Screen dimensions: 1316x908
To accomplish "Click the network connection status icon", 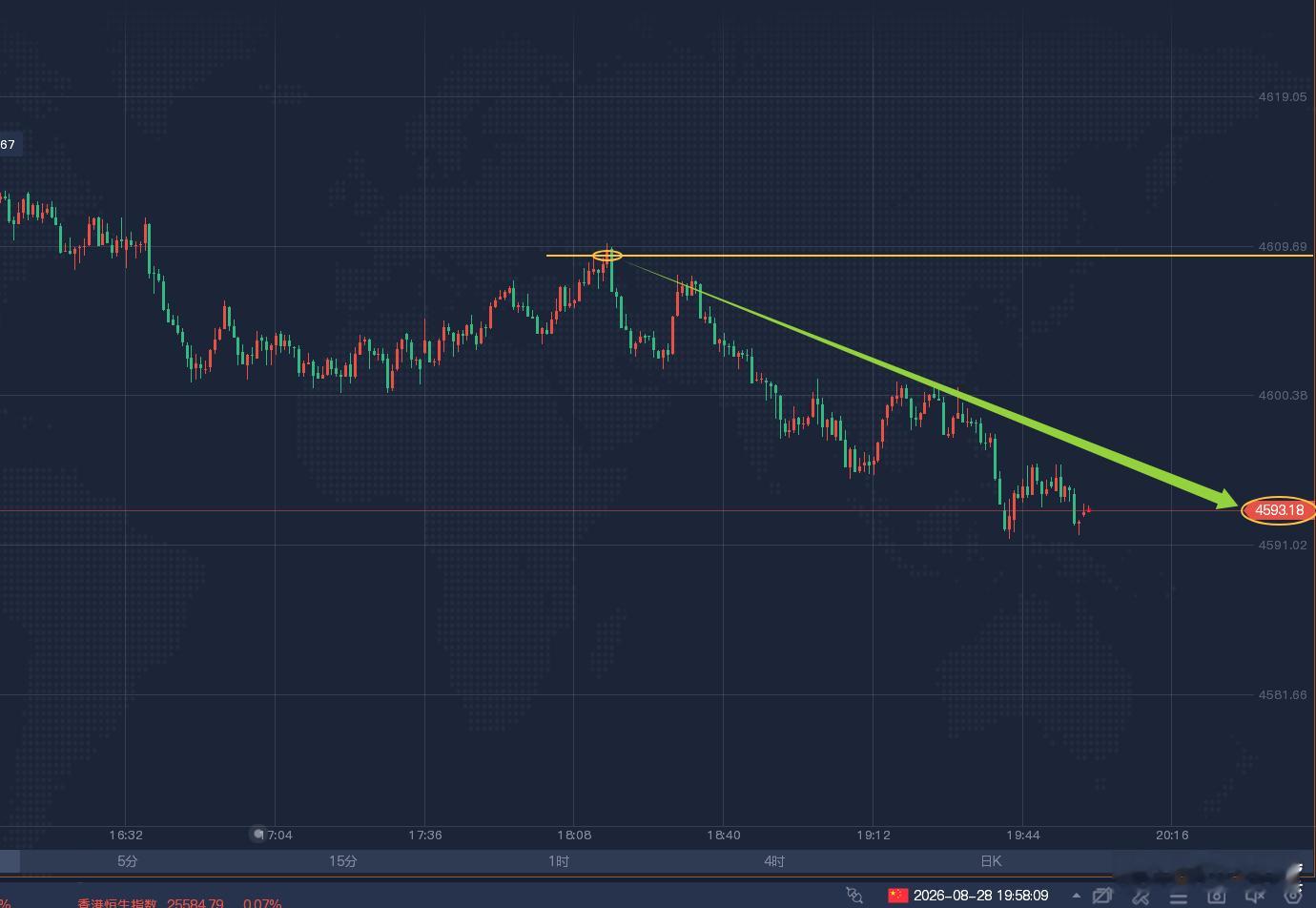I will coord(854,896).
